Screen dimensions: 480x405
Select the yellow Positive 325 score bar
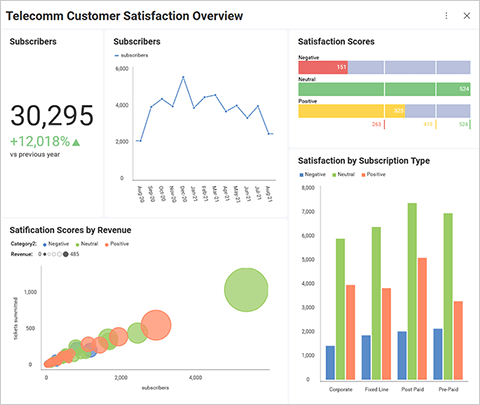(352, 111)
